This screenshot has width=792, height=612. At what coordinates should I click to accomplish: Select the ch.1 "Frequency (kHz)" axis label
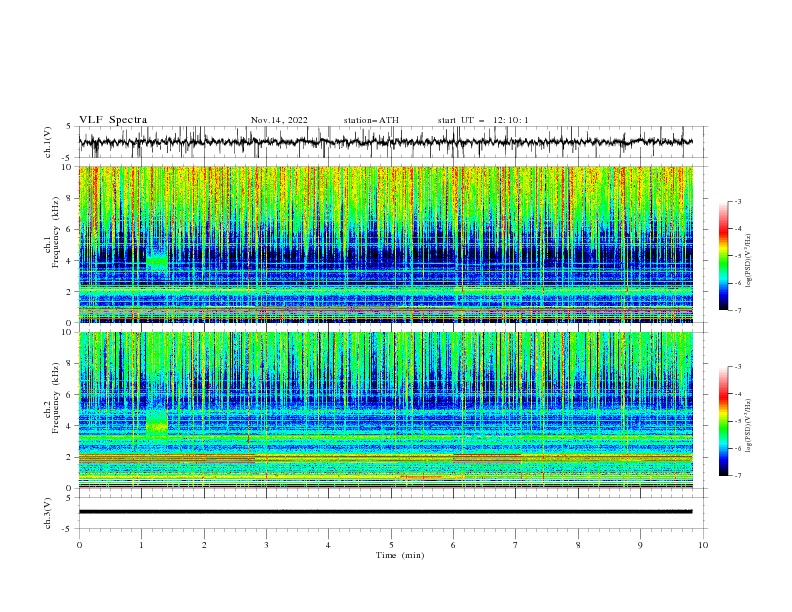56,233
